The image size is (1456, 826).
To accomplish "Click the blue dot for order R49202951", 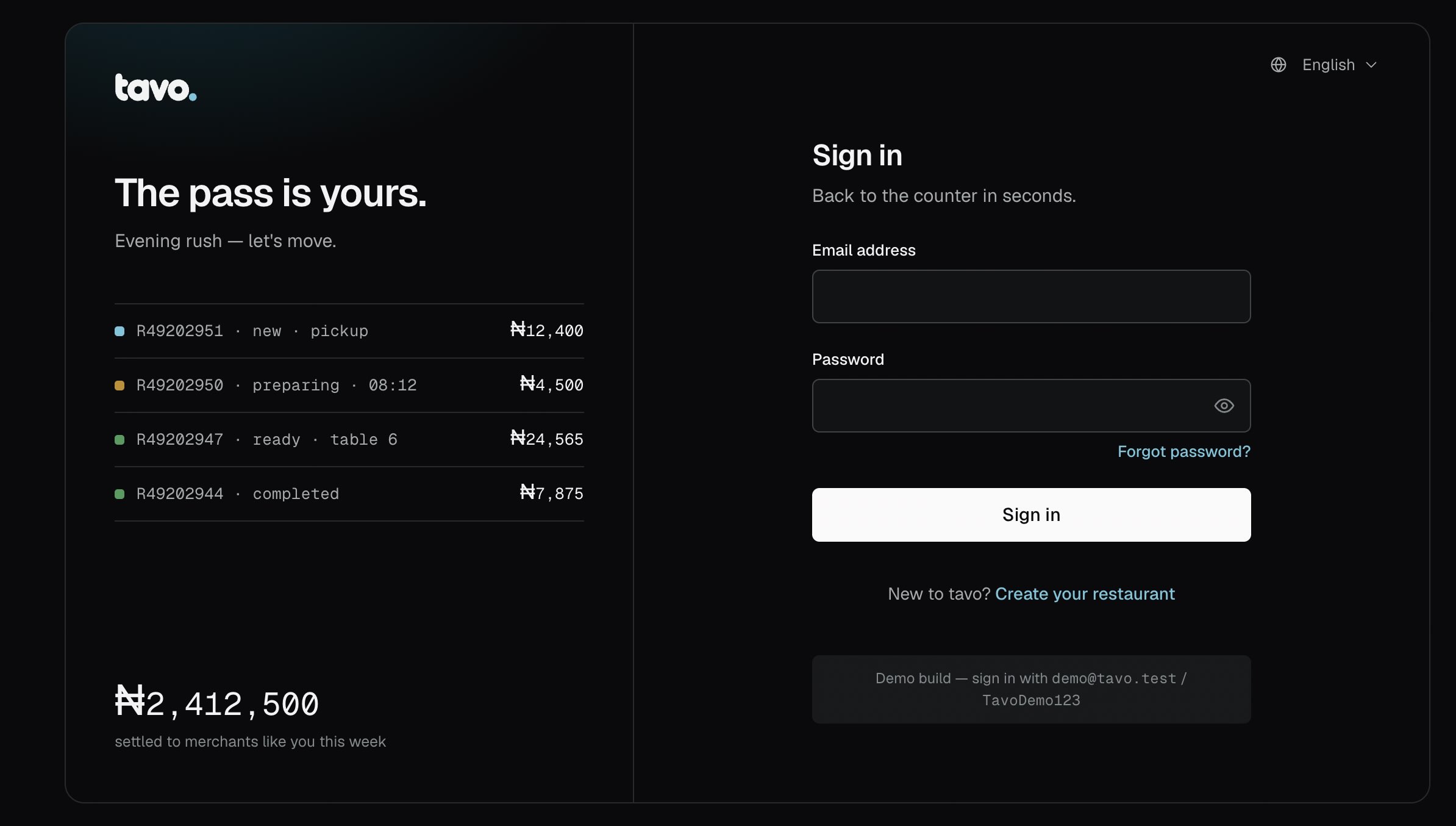I will [120, 331].
